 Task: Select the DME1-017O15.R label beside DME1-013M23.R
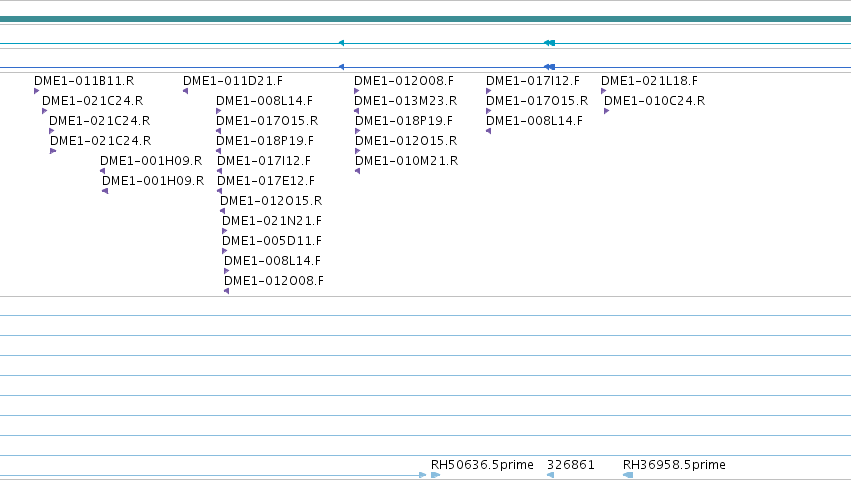(x=537, y=101)
